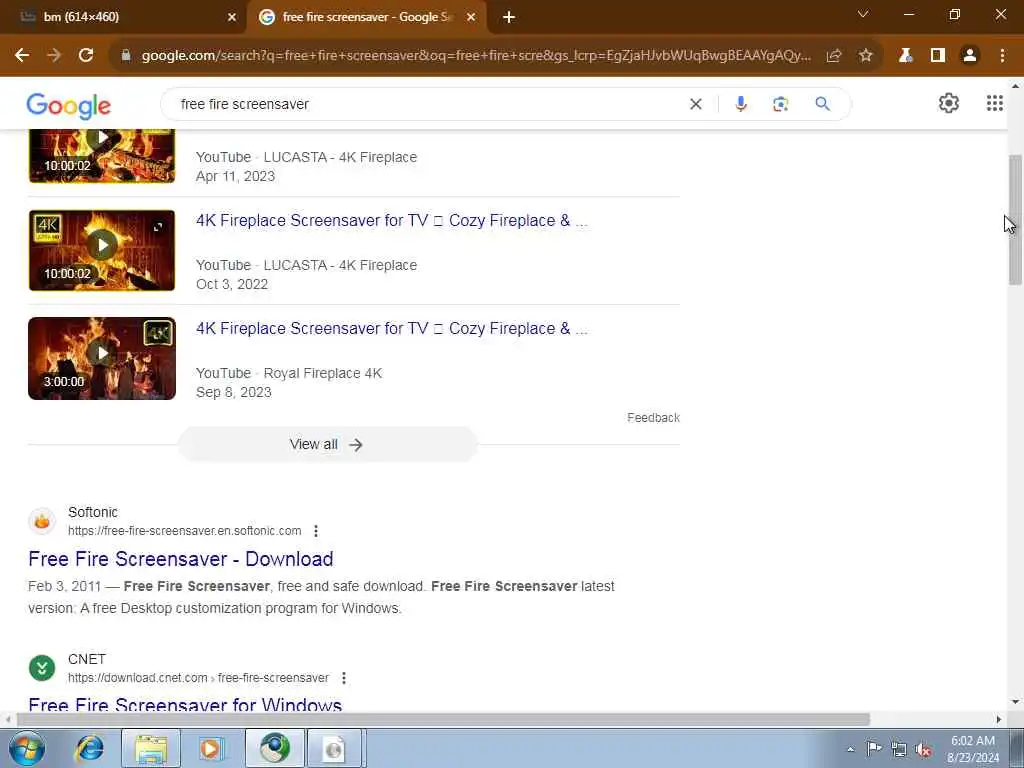Screen dimensions: 1024x768
Task: Bookmark this page with the star
Action: [866, 56]
